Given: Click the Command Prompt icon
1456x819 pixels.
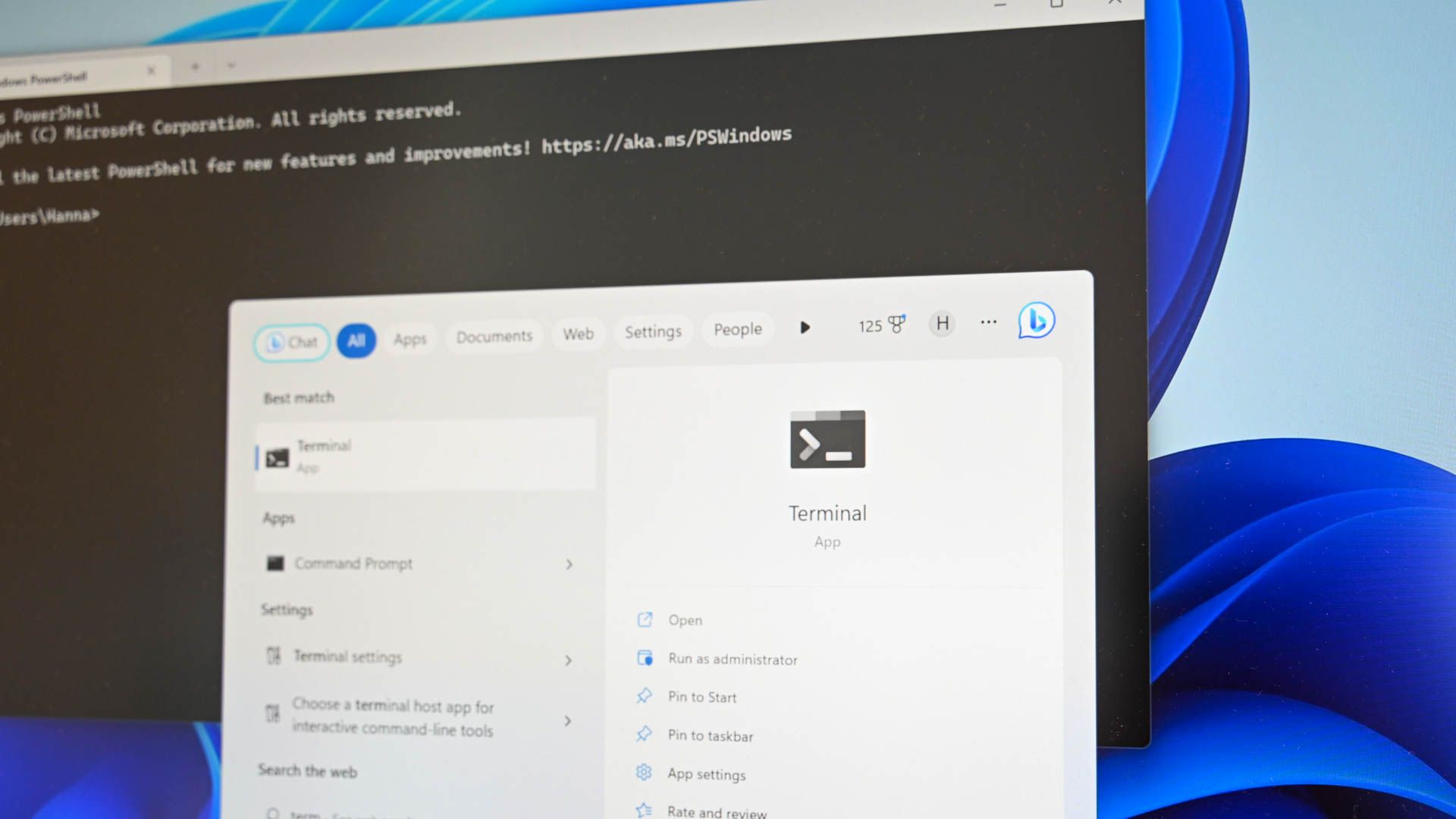Looking at the screenshot, I should point(275,562).
